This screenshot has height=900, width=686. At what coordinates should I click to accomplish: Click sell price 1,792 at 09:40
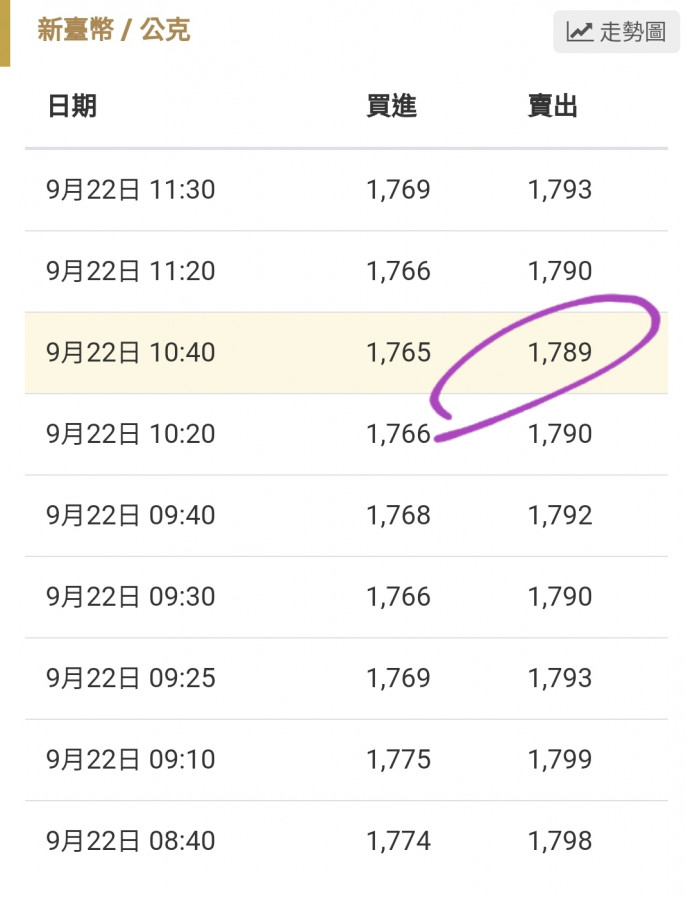(x=560, y=516)
